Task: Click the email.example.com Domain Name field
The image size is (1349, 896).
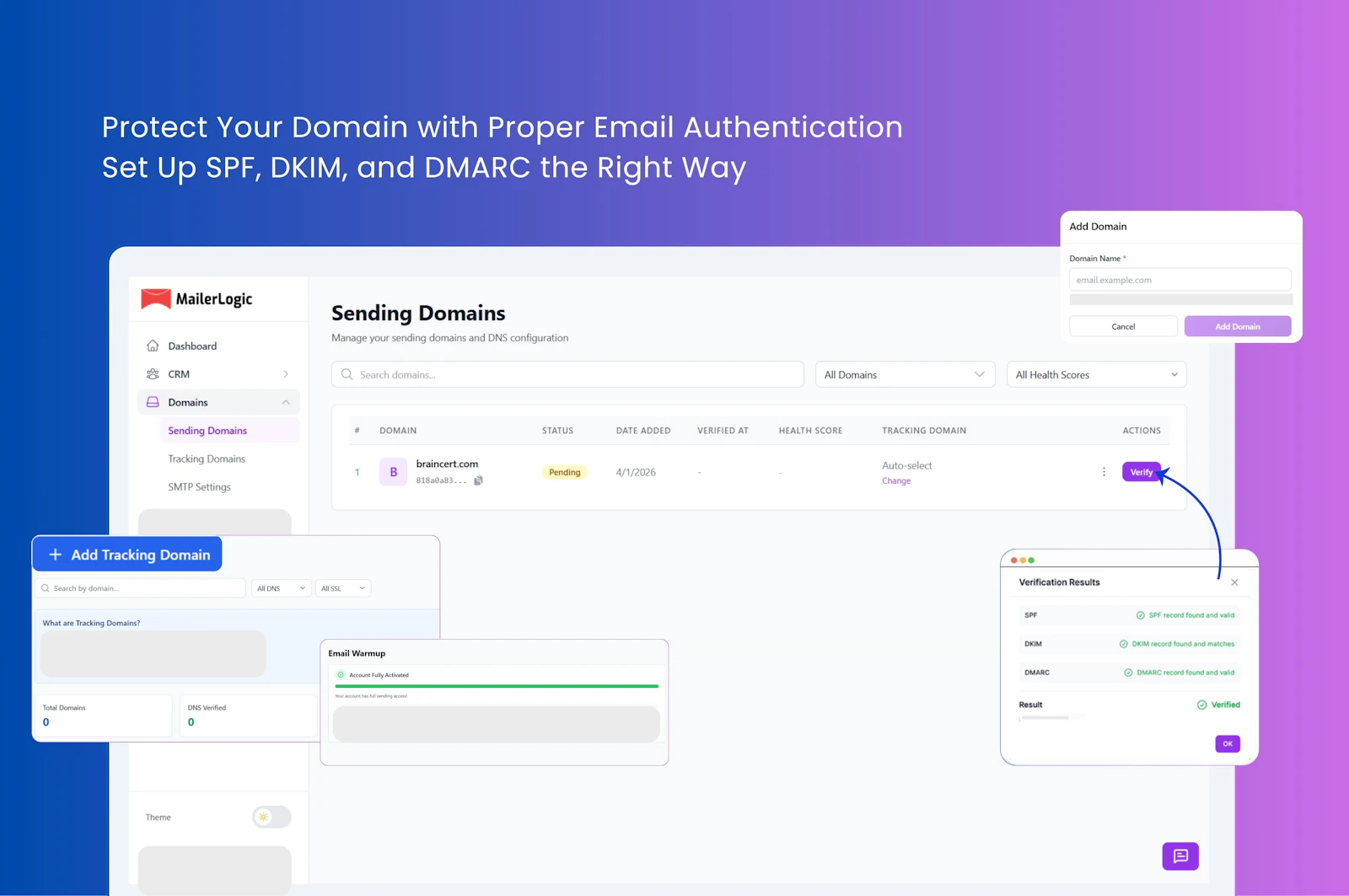Action: 1180,279
